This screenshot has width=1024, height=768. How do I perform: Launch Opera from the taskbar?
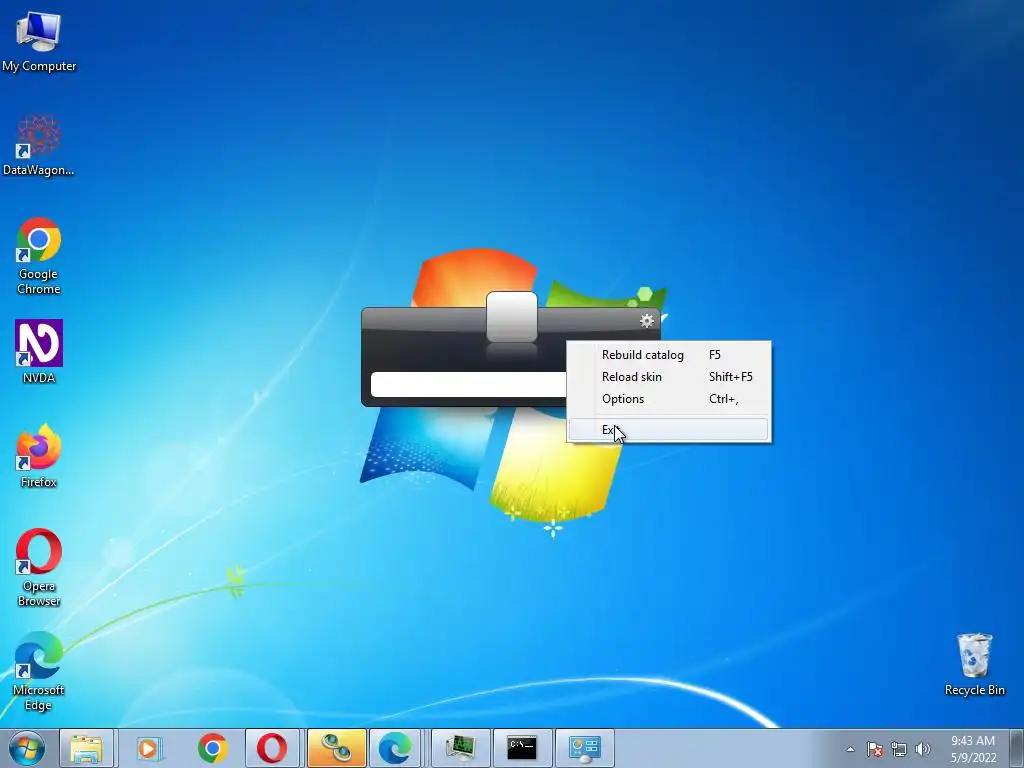[272, 748]
